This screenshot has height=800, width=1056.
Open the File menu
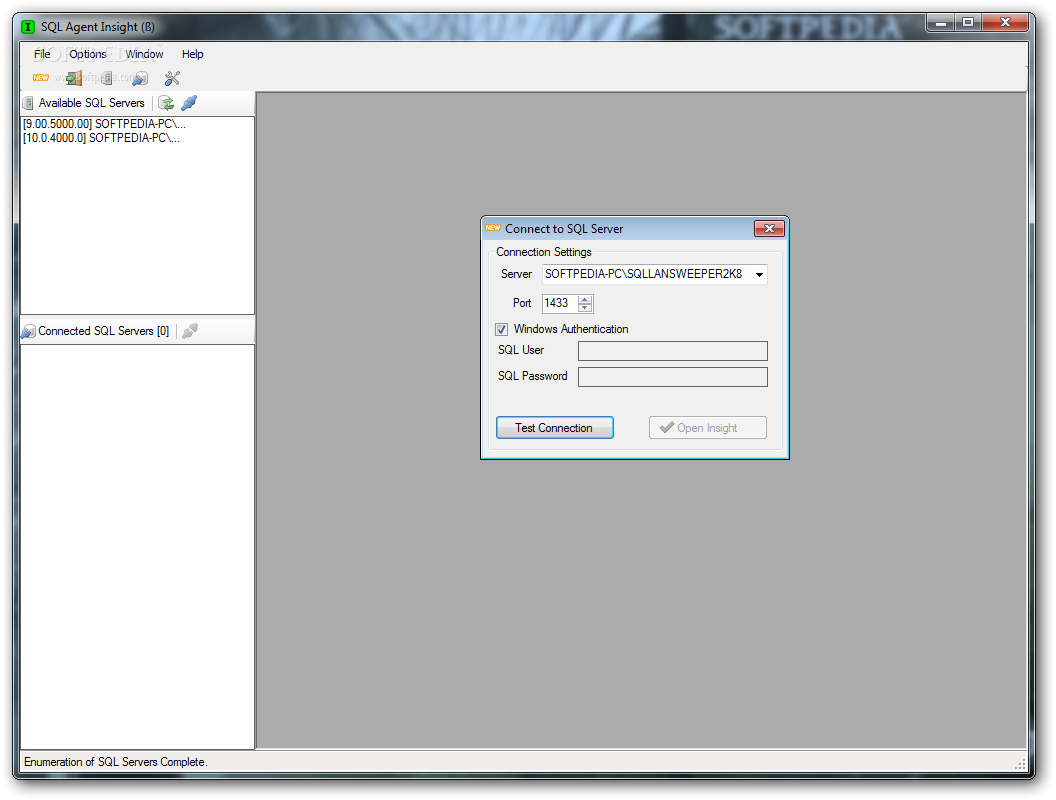(x=42, y=54)
